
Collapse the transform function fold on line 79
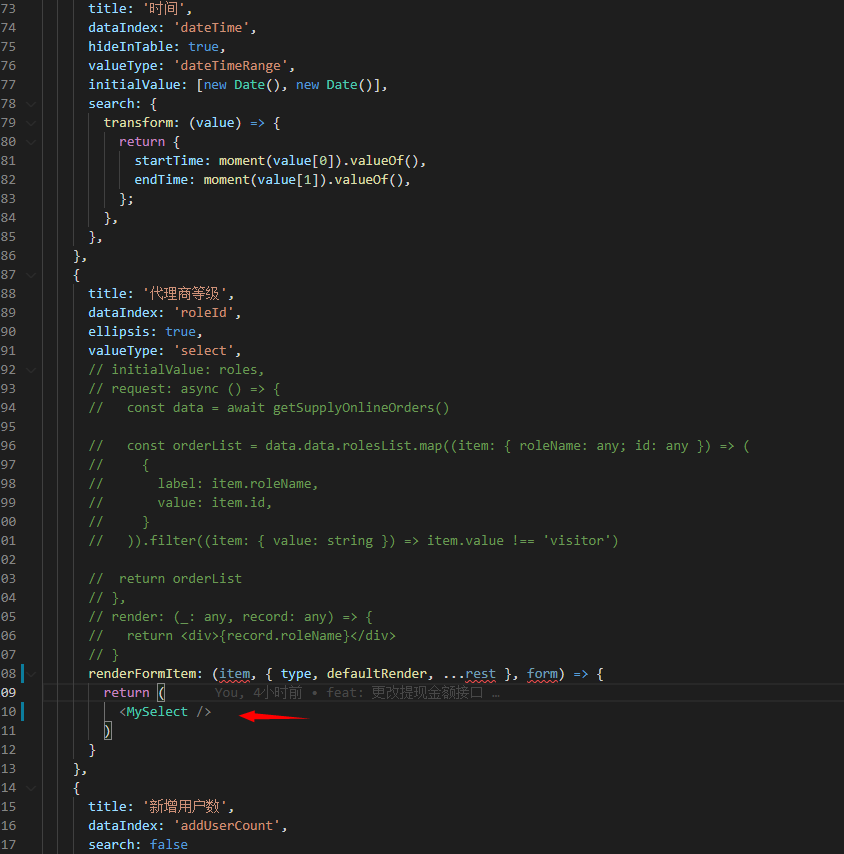click(x=29, y=122)
